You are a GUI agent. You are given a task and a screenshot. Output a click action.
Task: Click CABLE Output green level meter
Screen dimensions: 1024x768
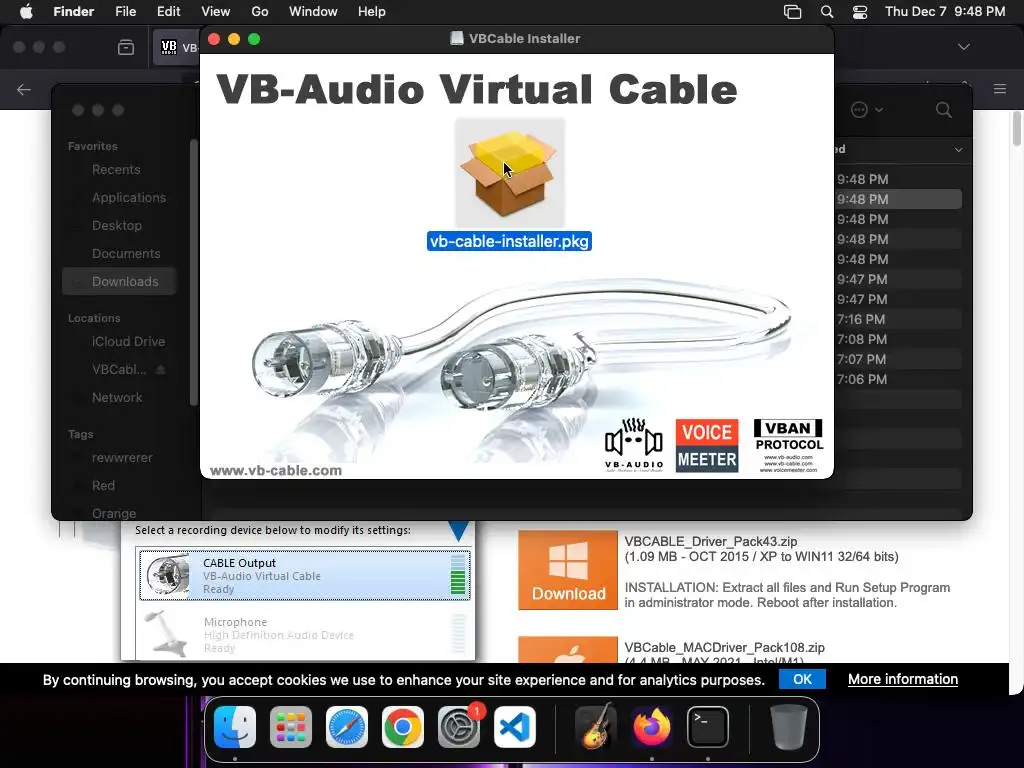[x=458, y=575]
